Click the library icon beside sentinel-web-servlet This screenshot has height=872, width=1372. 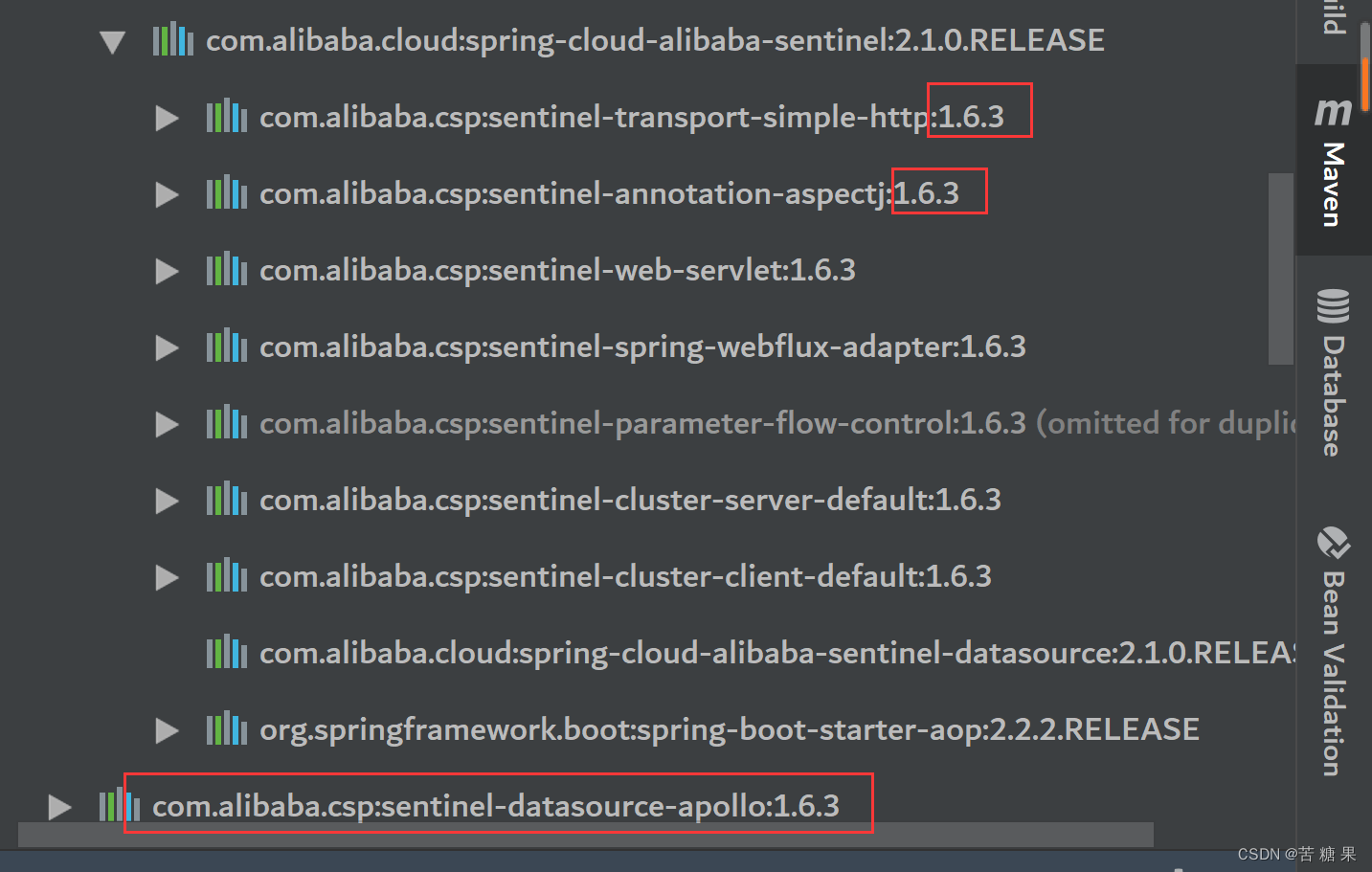(226, 269)
